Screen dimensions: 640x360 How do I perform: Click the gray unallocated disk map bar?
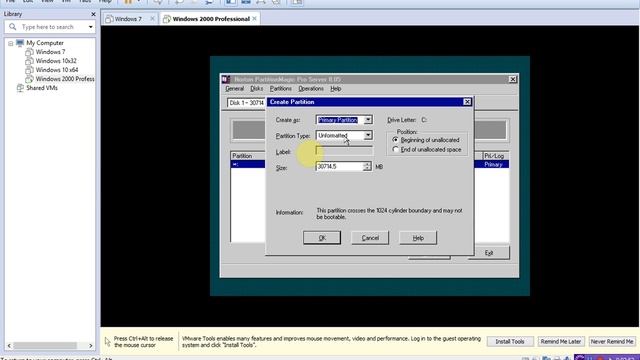pos(248,130)
